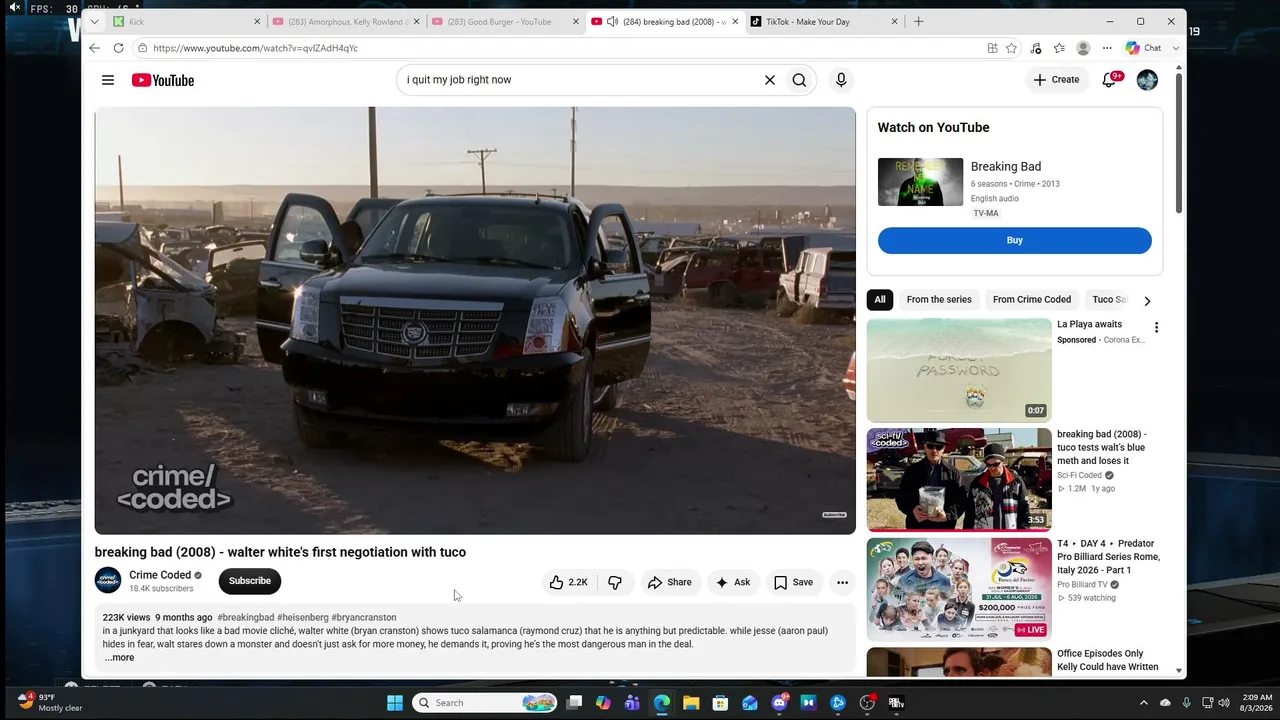Open the #heisenberg hashtag link

[x=303, y=618]
